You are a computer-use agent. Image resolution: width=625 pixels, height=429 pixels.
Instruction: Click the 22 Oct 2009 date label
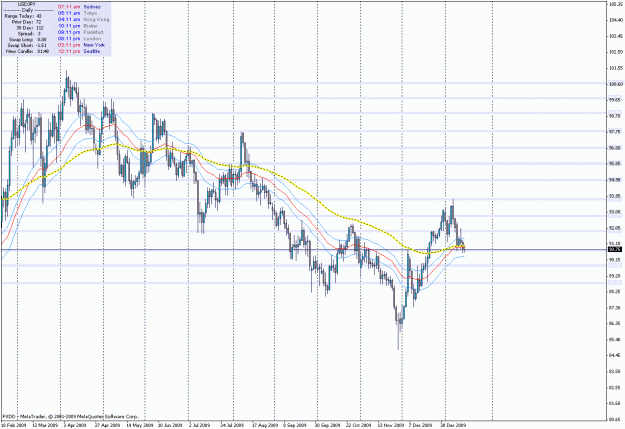click(359, 425)
